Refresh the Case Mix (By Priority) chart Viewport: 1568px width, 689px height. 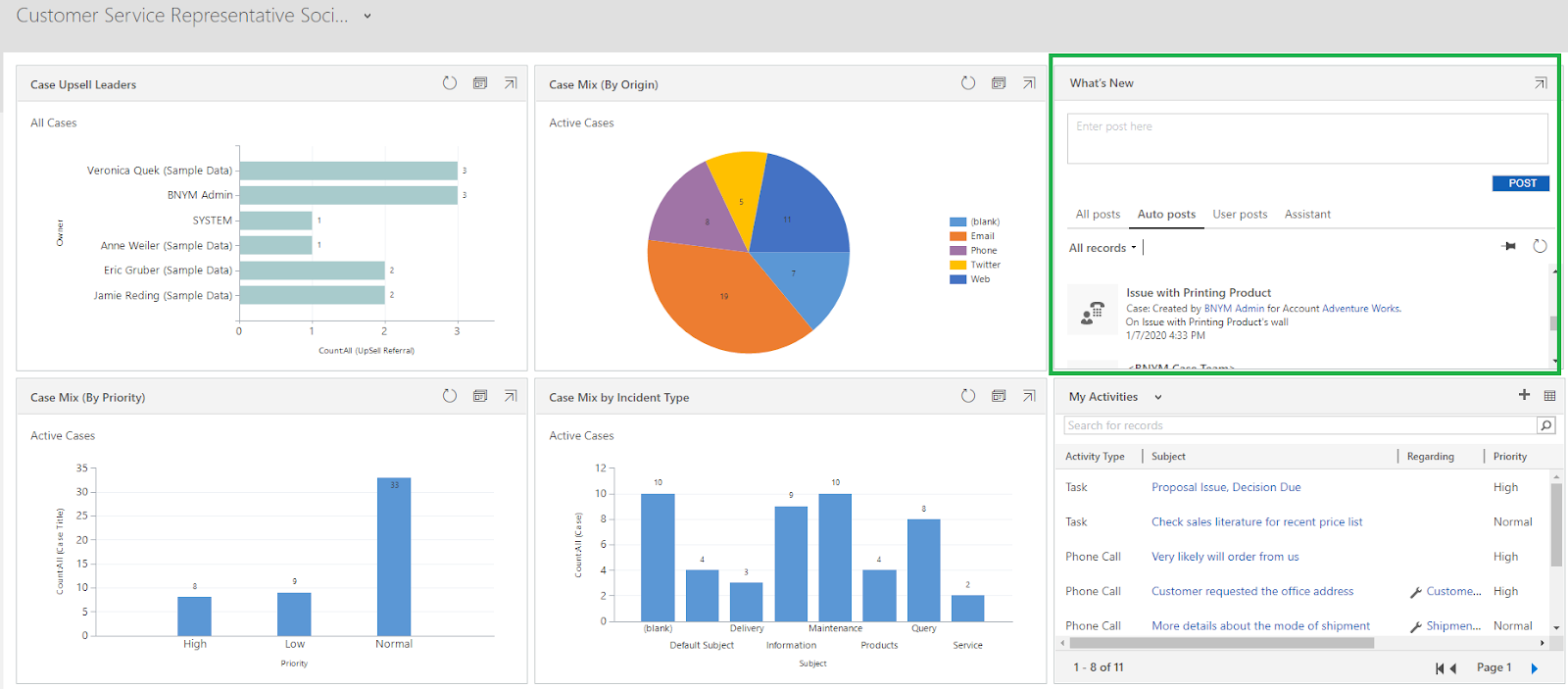[450, 396]
